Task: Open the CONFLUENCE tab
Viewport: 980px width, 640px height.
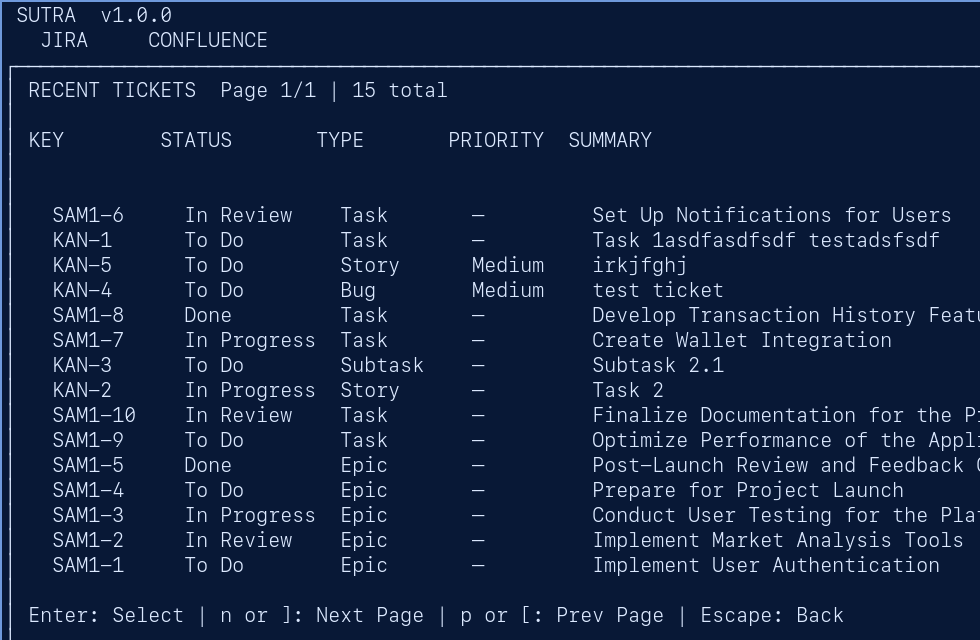Action: click(207, 40)
